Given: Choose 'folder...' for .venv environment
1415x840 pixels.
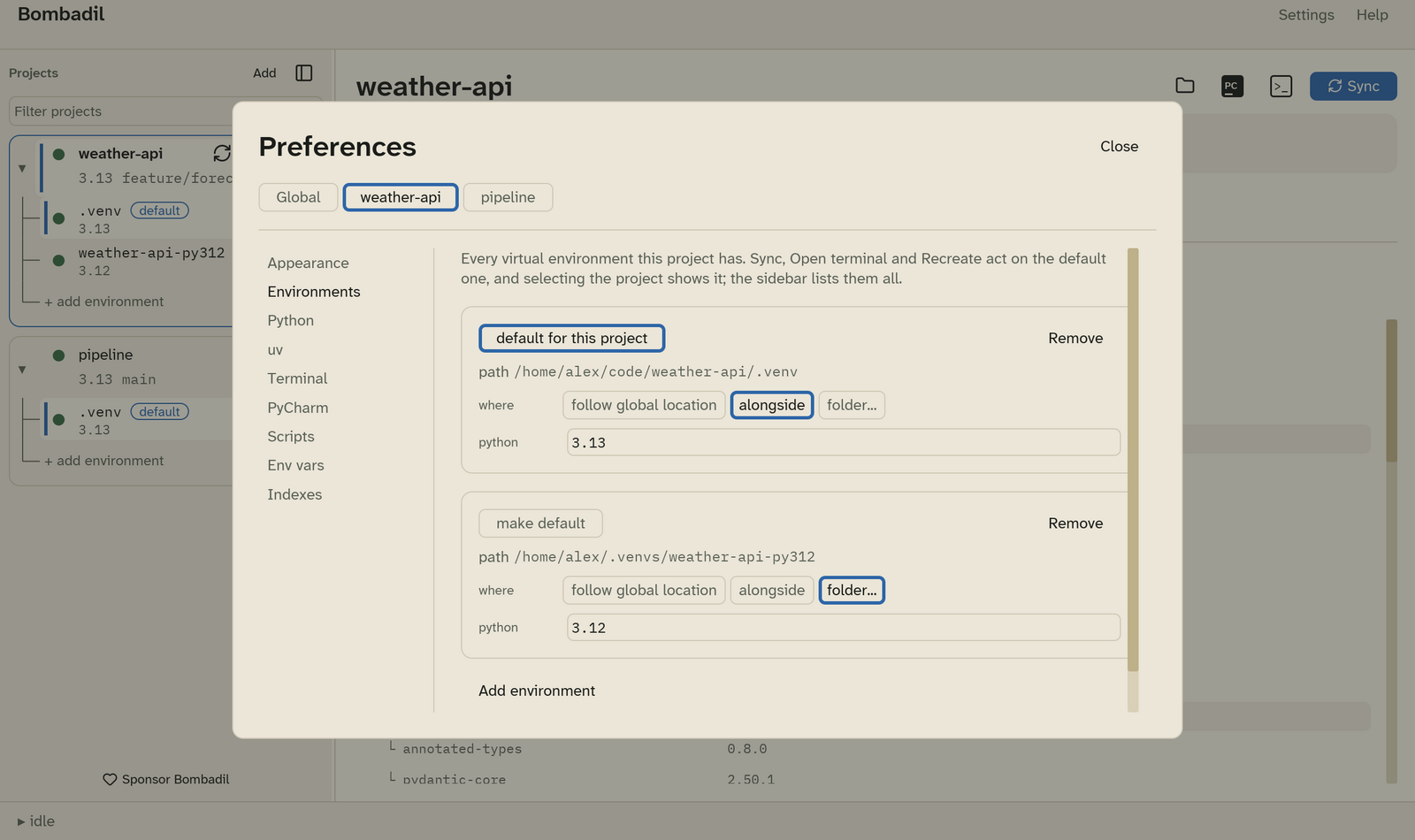Looking at the screenshot, I should (852, 405).
